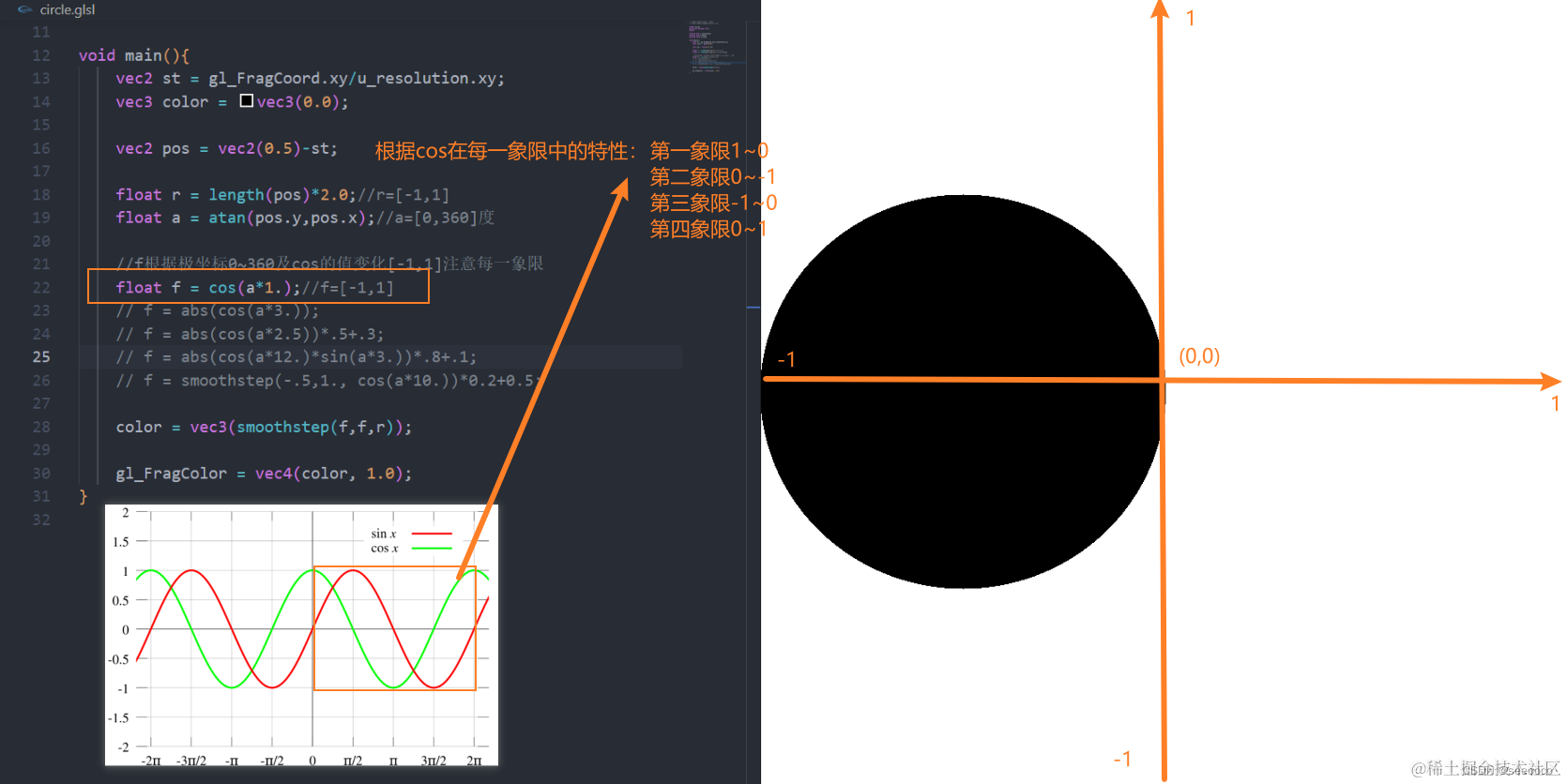This screenshot has height=784, width=1567.
Task: Click 'gl_FragColor = vec4(color, 1.0);' line
Action: tap(264, 474)
